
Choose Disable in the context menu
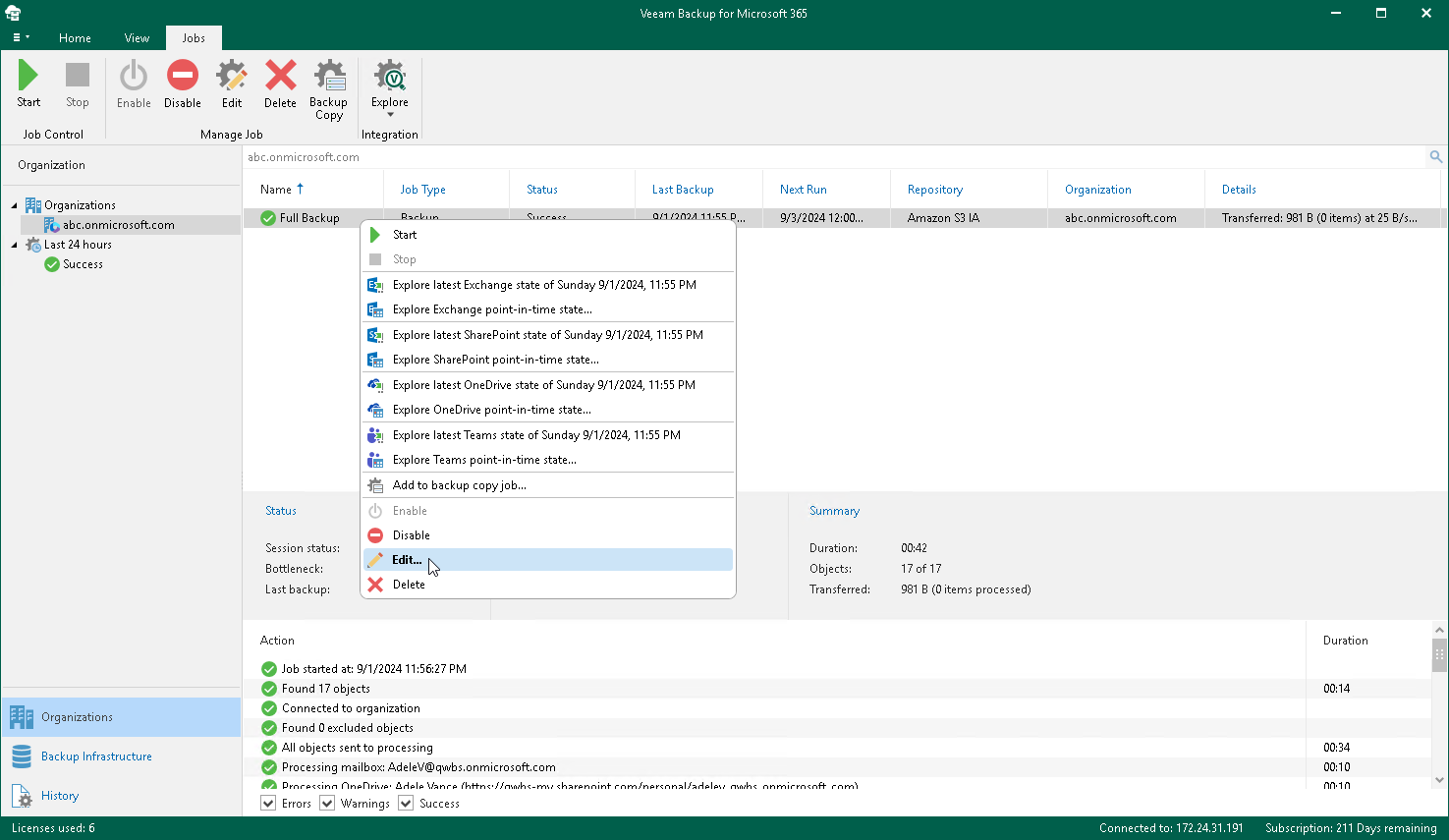click(x=548, y=535)
